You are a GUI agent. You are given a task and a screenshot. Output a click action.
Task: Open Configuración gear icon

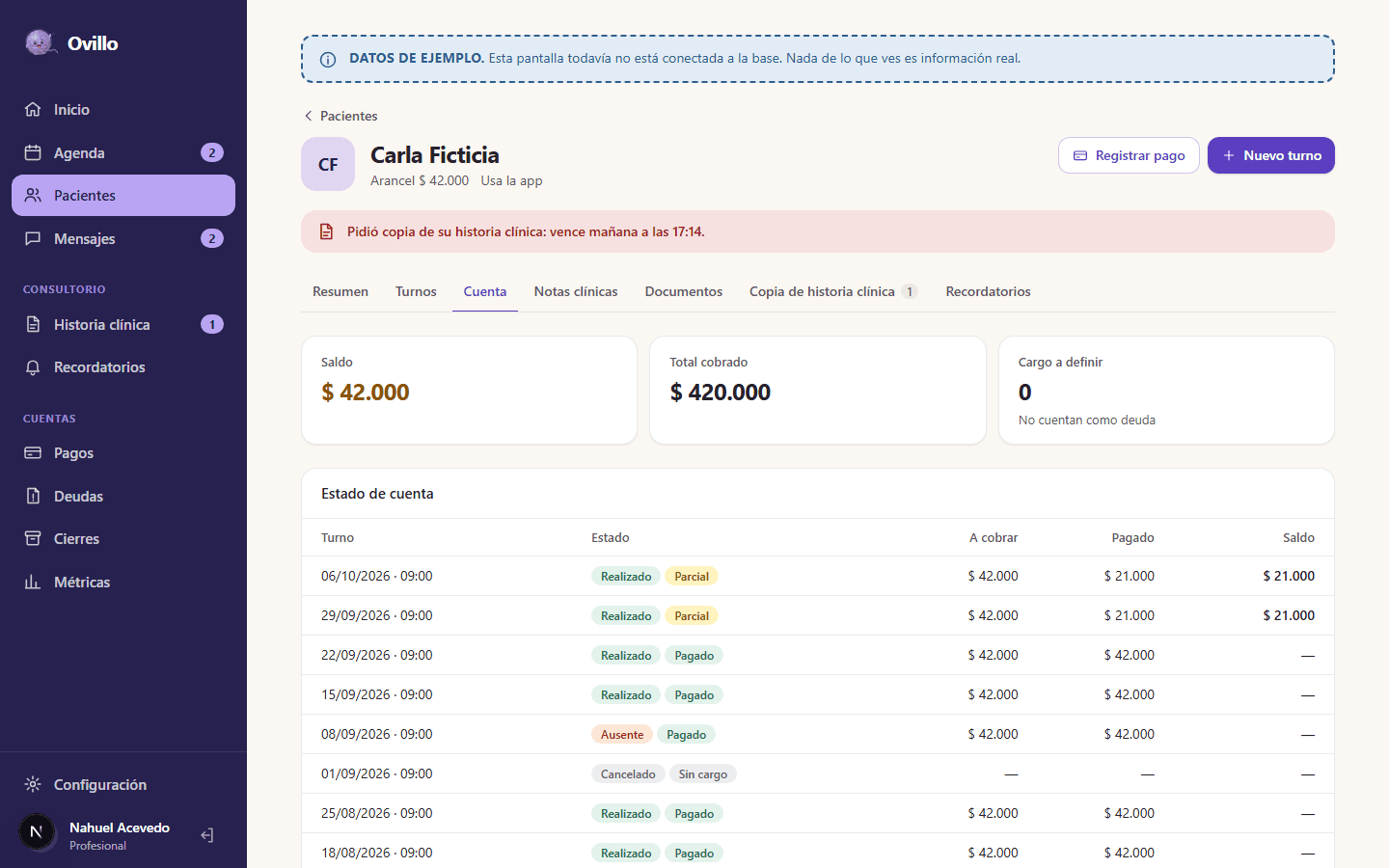33,784
